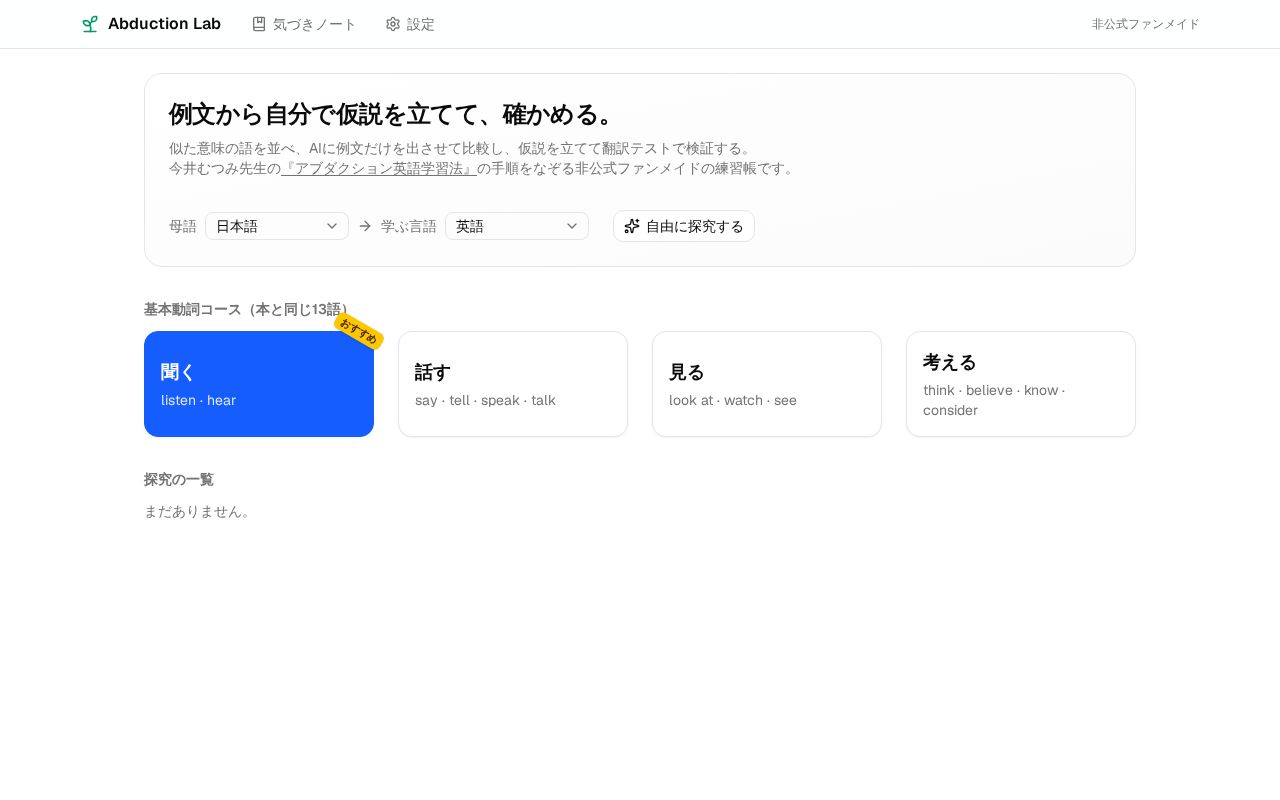Screen dimensions: 1280x800
Task: Click the 非公式ファンメイド text in the header
Action: [x=1145, y=24]
